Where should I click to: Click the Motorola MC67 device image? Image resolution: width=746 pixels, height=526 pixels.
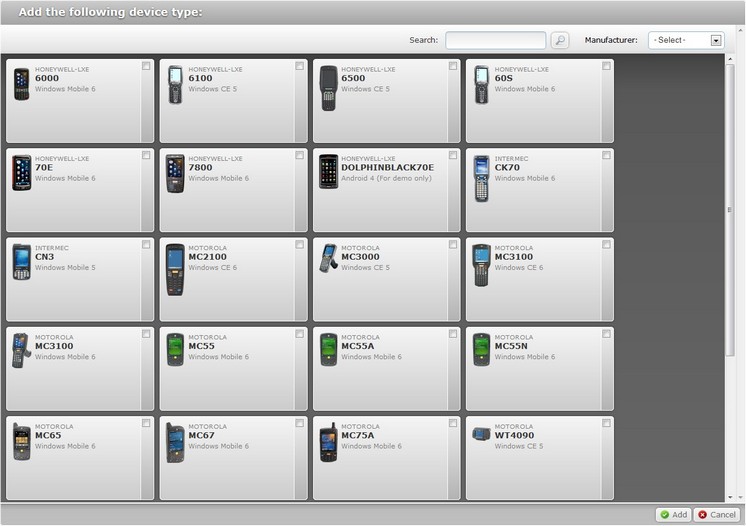175,443
